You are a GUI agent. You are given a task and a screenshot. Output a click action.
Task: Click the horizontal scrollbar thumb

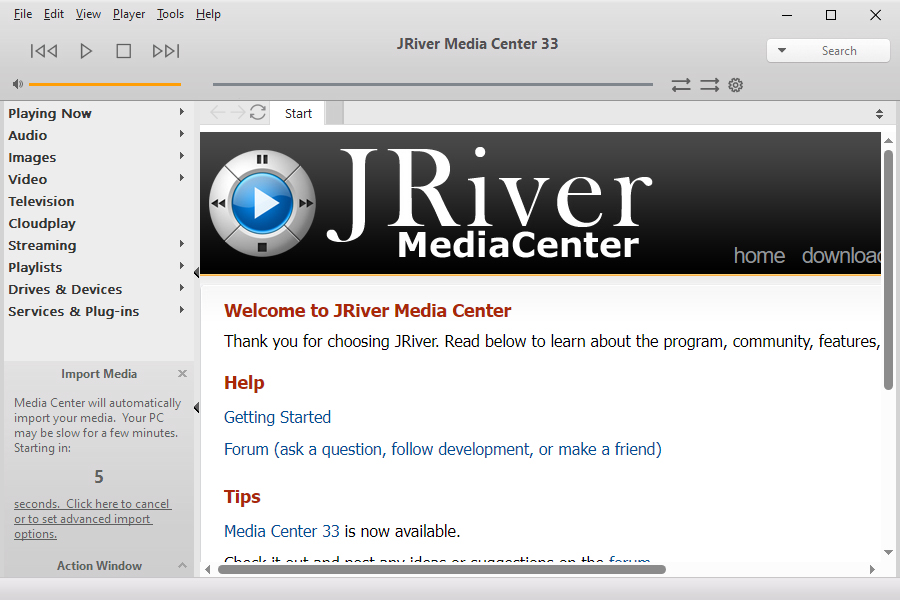[441, 570]
